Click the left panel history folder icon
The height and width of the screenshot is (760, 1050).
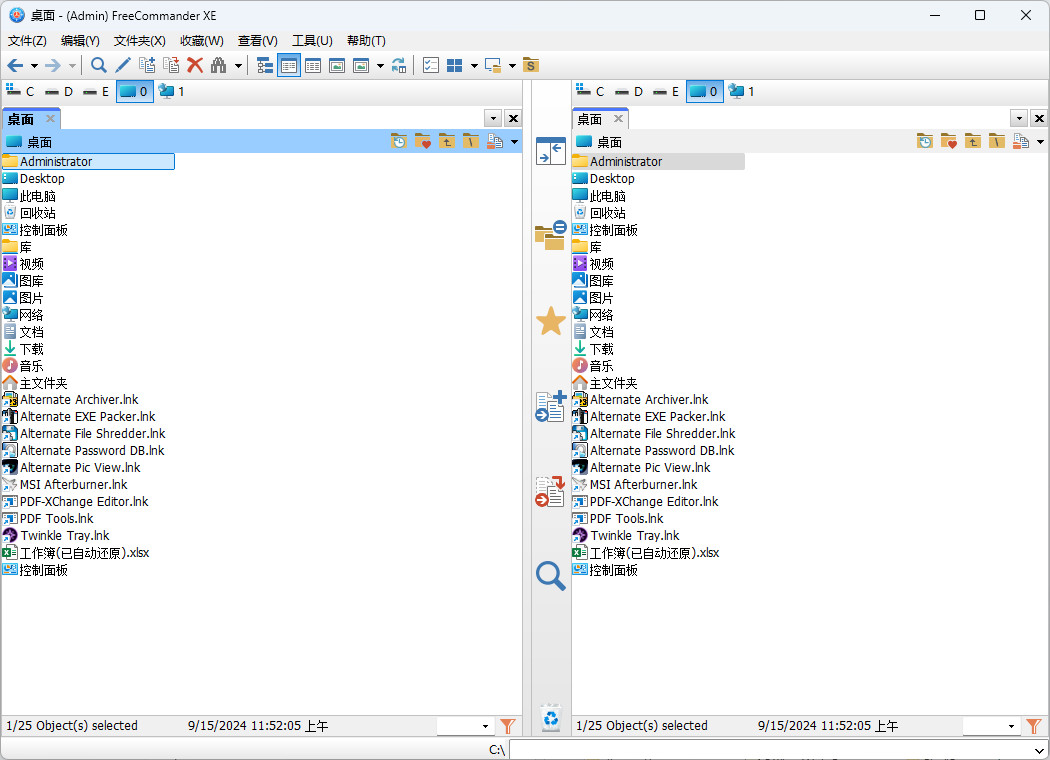pyautogui.click(x=399, y=141)
